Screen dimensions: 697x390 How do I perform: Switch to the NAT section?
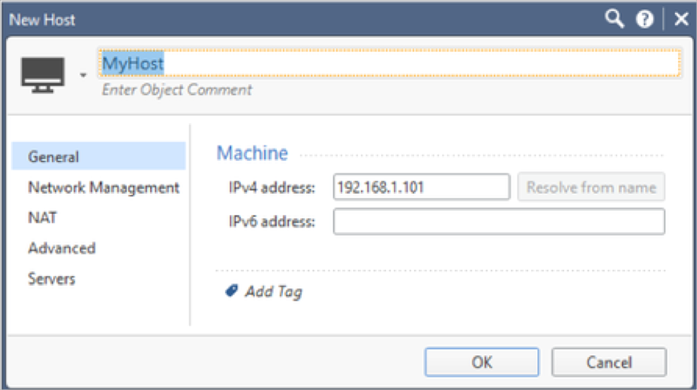pos(42,218)
